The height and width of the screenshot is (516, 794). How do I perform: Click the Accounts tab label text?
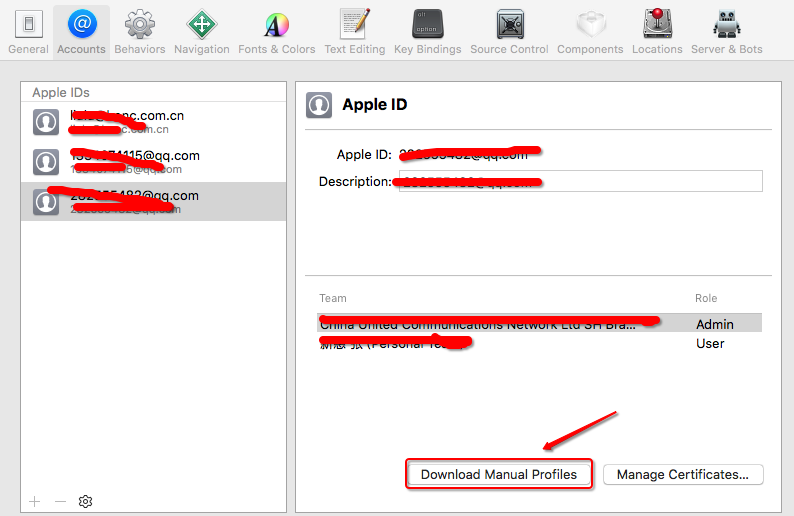coord(82,49)
